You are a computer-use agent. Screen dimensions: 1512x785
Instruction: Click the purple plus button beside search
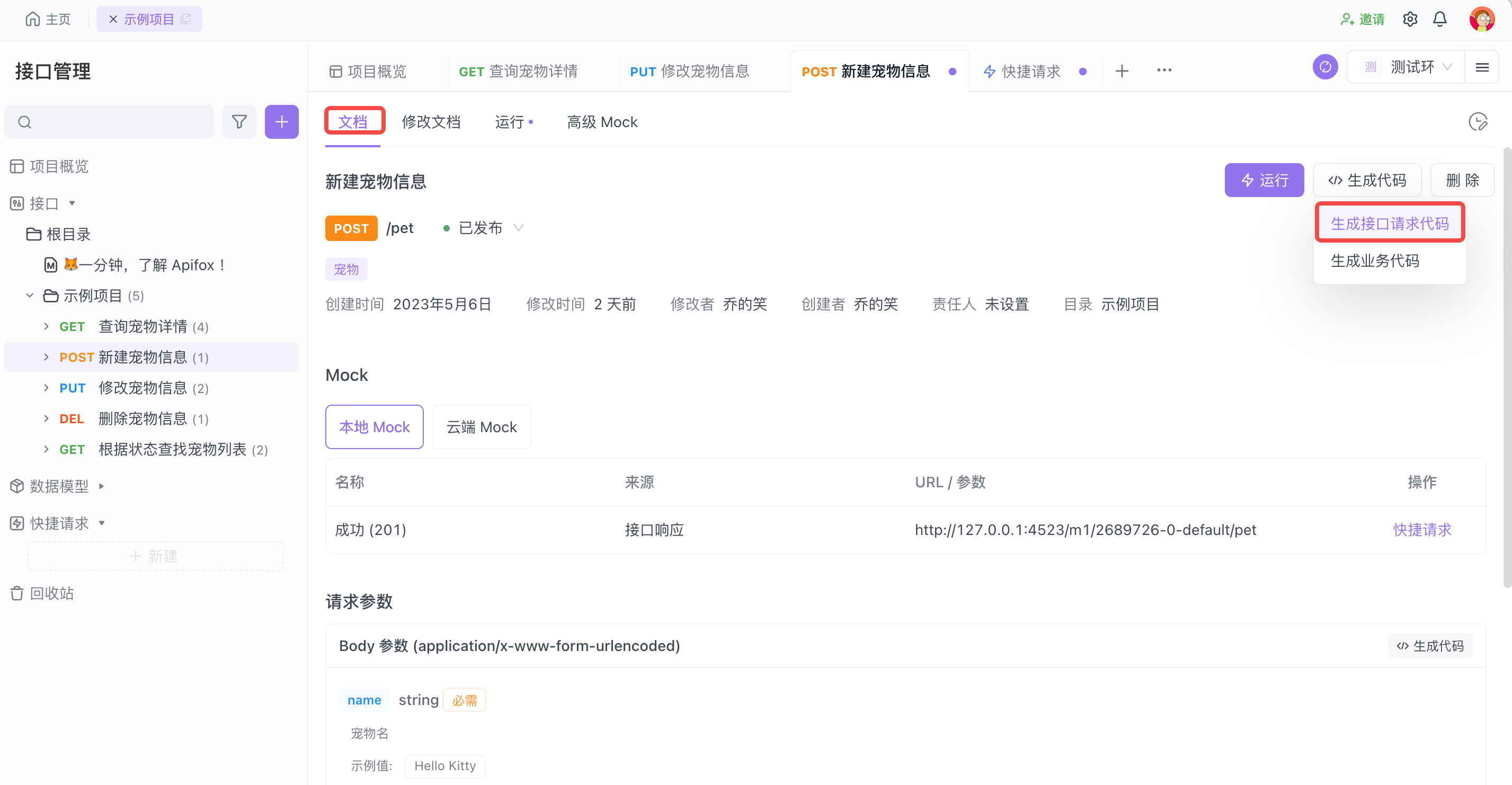click(x=282, y=122)
